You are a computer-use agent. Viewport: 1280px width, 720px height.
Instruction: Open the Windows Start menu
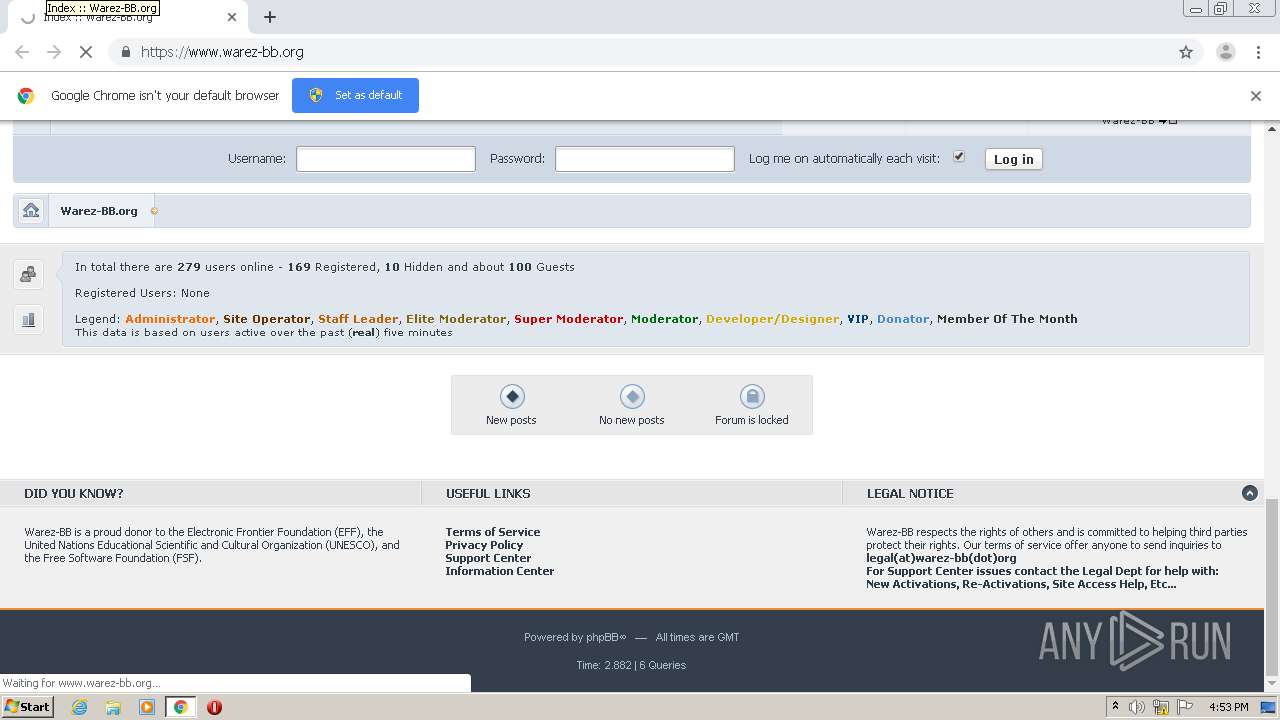27,707
